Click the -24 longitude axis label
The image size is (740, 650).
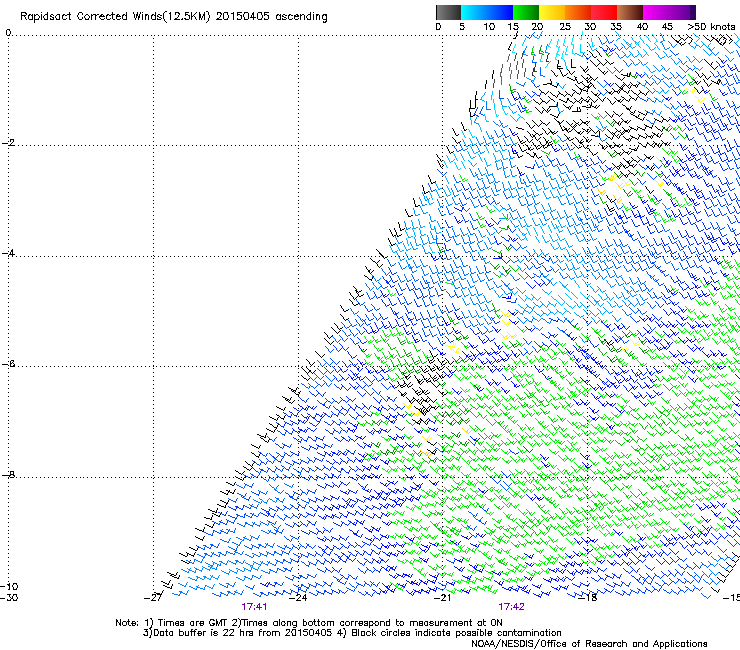[298, 598]
